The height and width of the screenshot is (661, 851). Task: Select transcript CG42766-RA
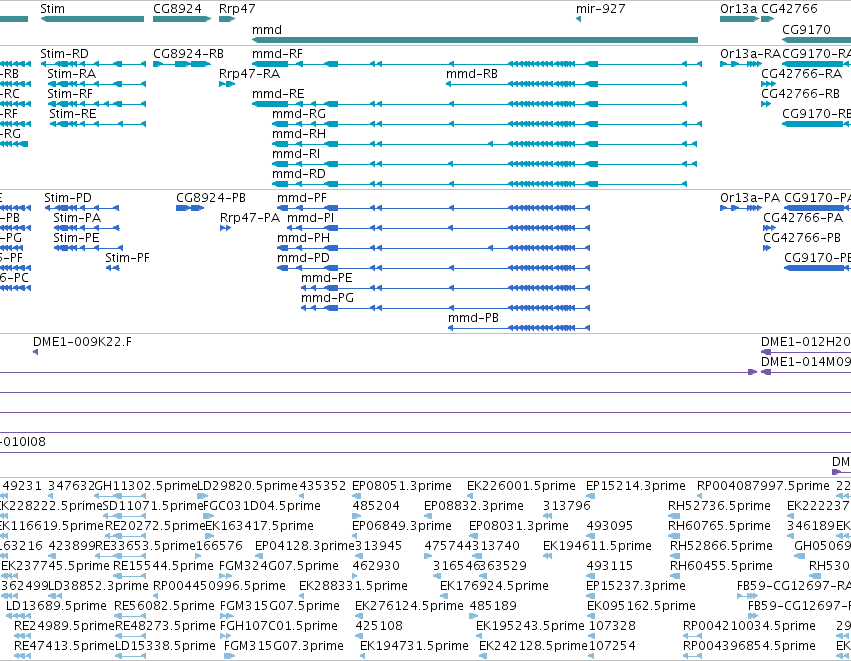pyautogui.click(x=769, y=84)
